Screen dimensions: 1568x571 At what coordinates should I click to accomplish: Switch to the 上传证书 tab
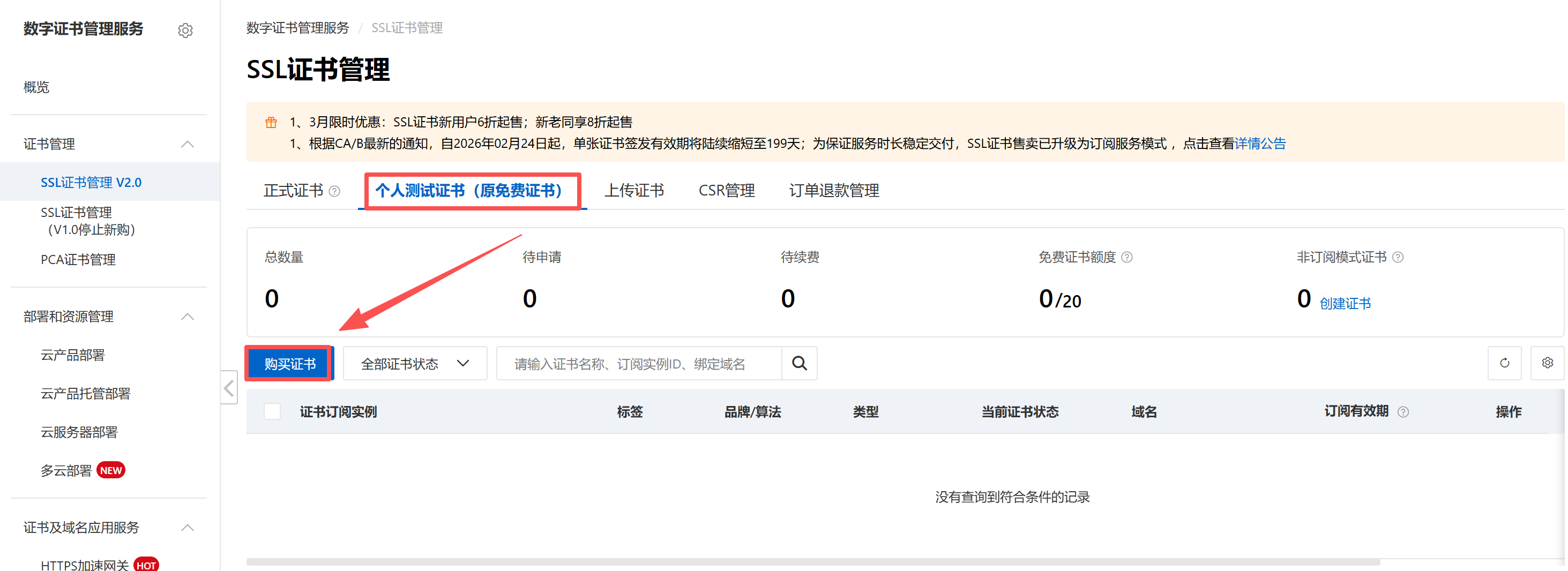point(633,191)
